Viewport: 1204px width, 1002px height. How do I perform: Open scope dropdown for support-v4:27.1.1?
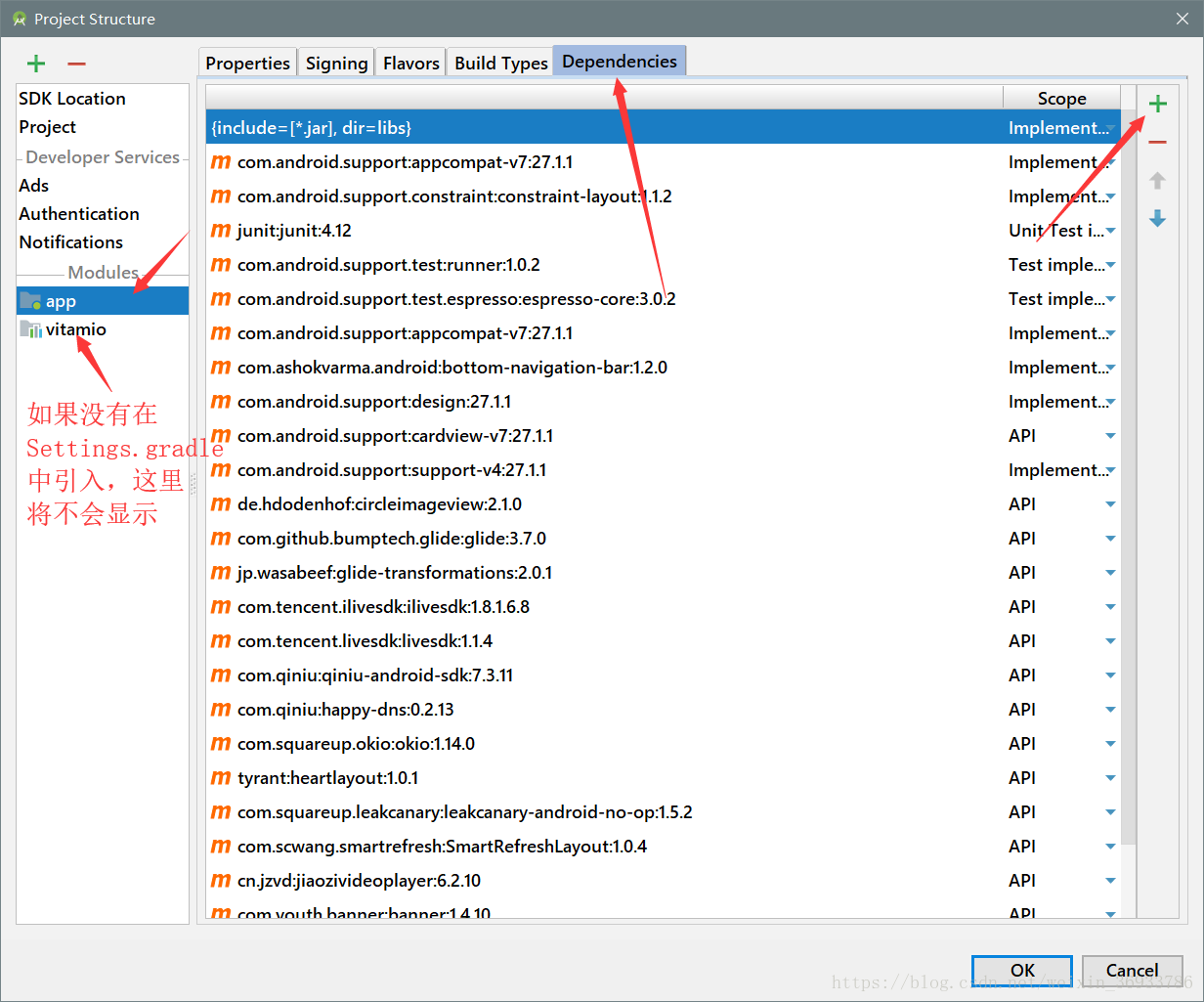pyautogui.click(x=1111, y=470)
